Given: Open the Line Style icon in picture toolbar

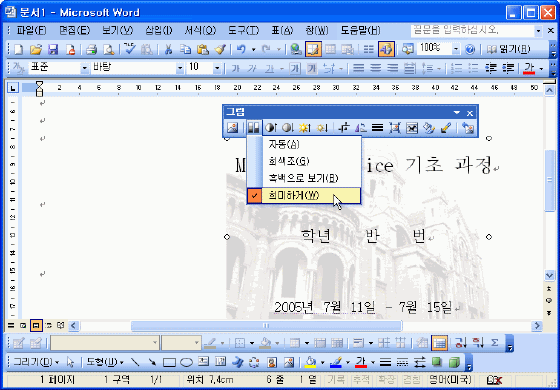Looking at the screenshot, I should pos(378,128).
